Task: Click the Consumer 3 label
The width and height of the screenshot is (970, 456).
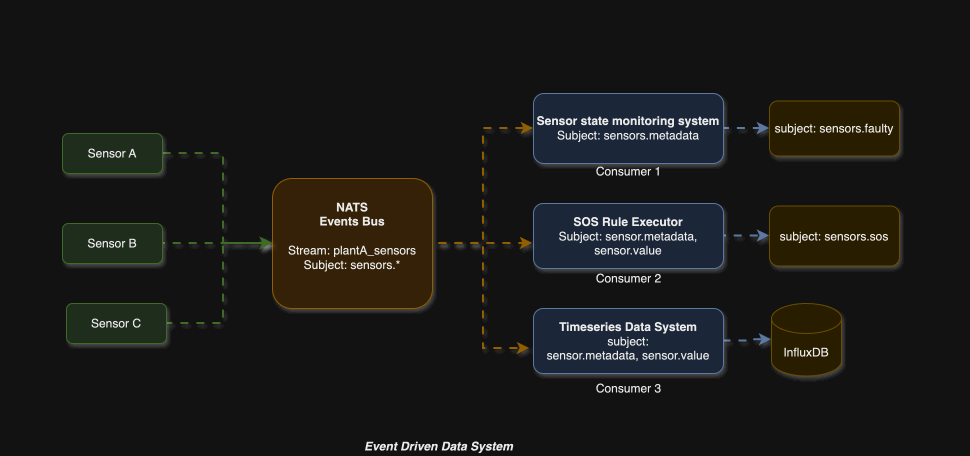Action: (x=628, y=387)
